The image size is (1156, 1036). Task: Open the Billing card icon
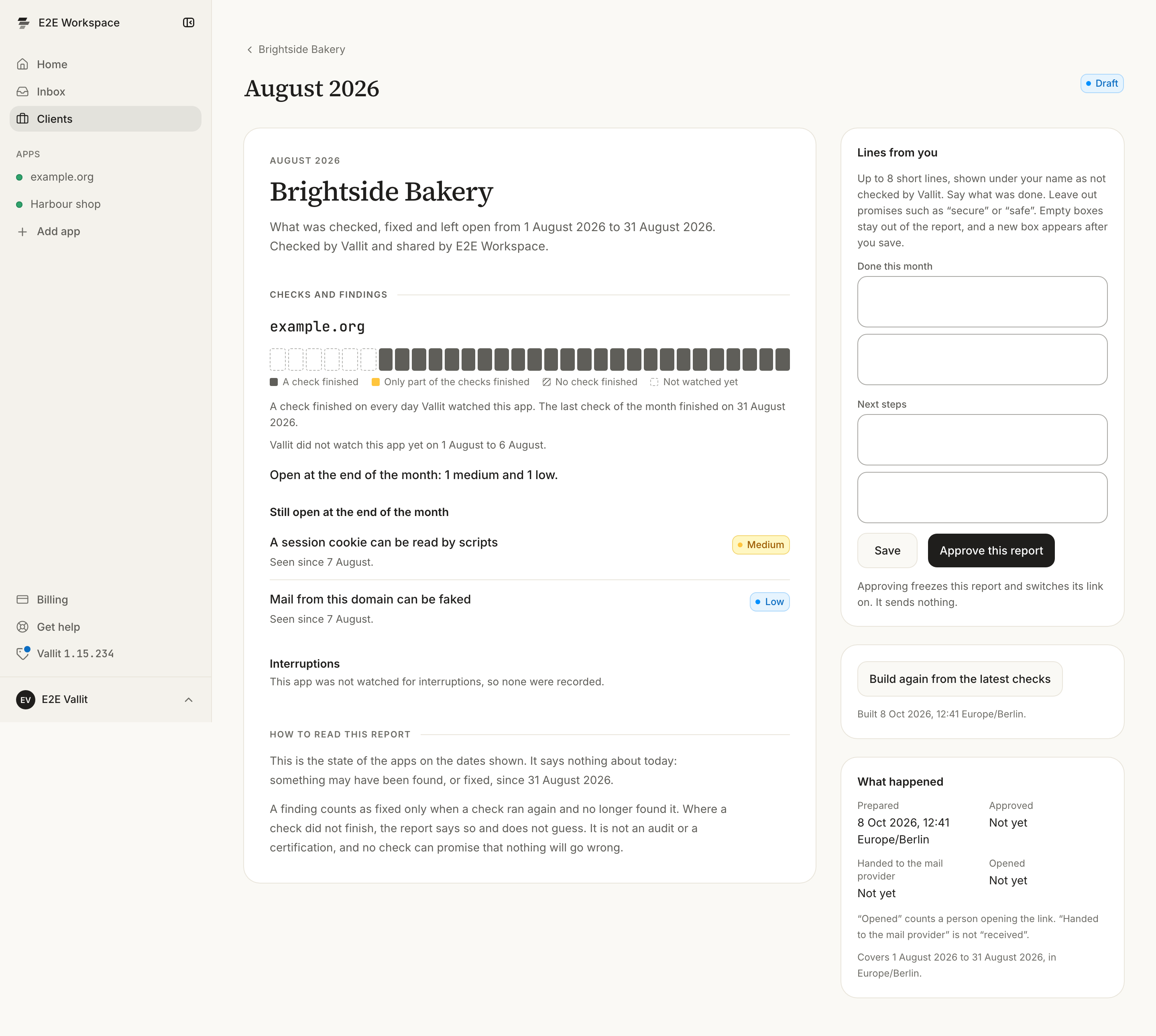[23, 599]
